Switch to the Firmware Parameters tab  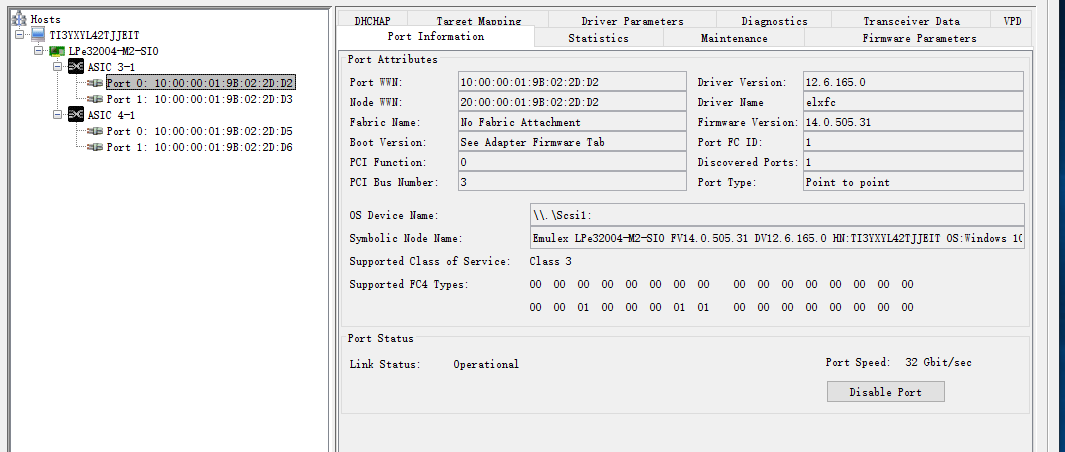tap(919, 38)
